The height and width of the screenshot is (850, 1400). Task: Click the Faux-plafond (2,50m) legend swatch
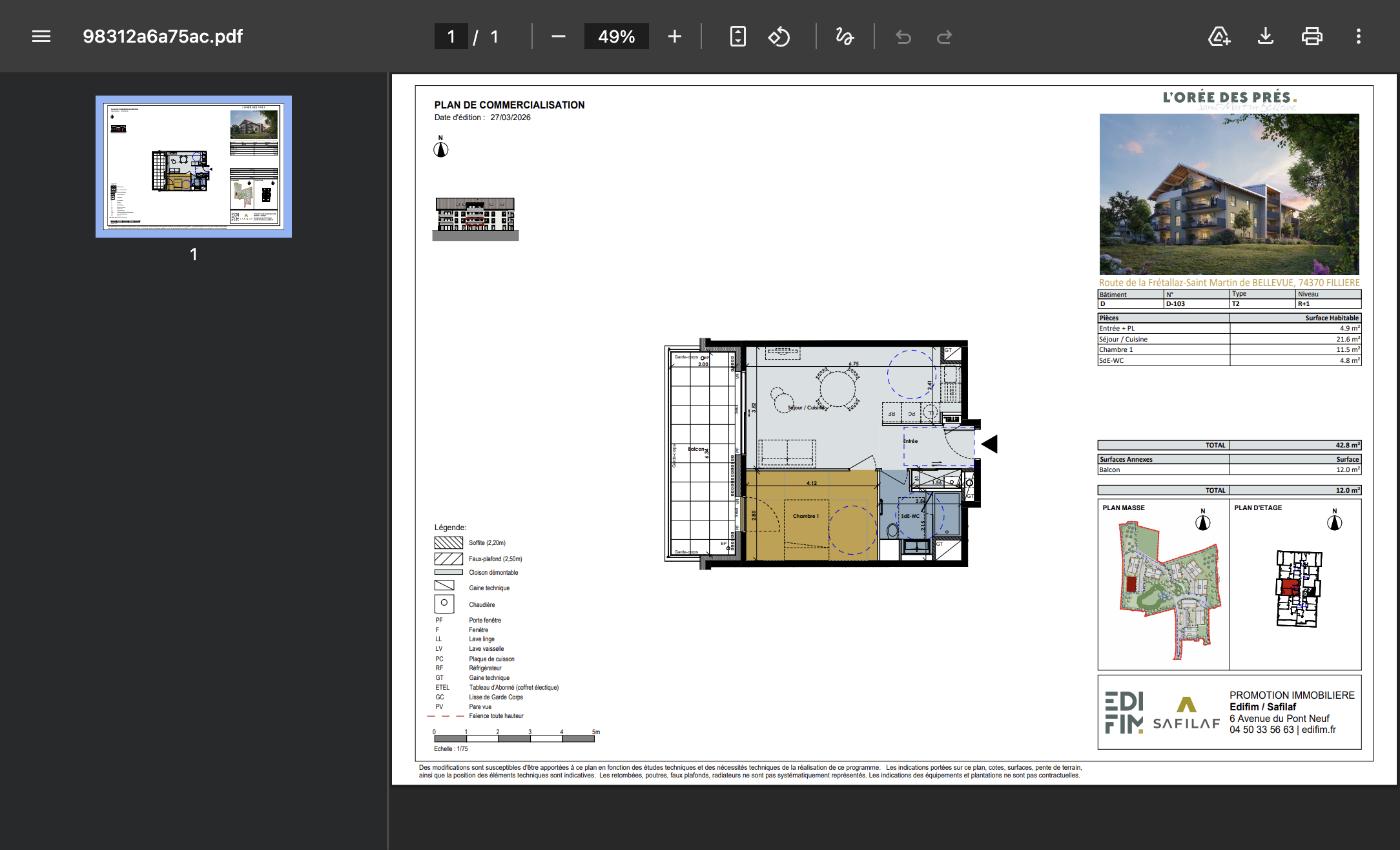448,558
